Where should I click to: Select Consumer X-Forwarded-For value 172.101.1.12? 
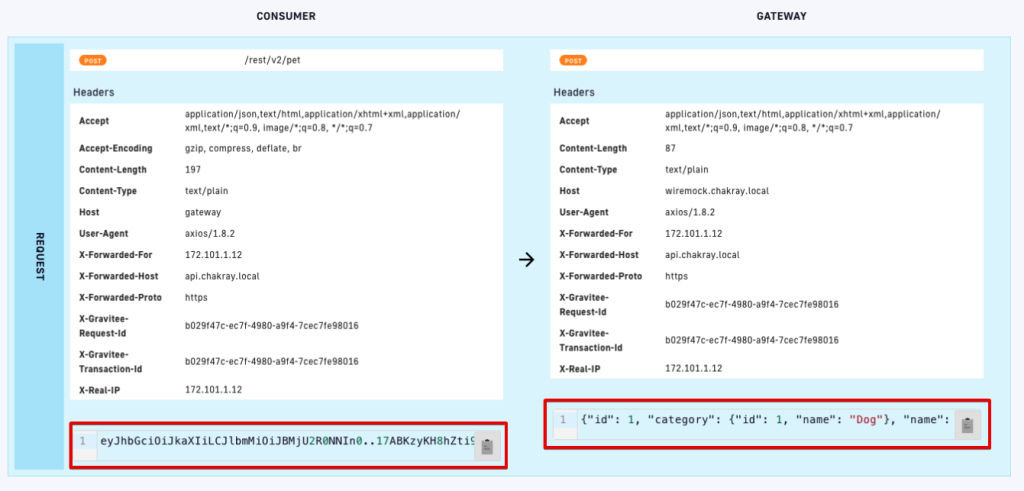[214, 255]
